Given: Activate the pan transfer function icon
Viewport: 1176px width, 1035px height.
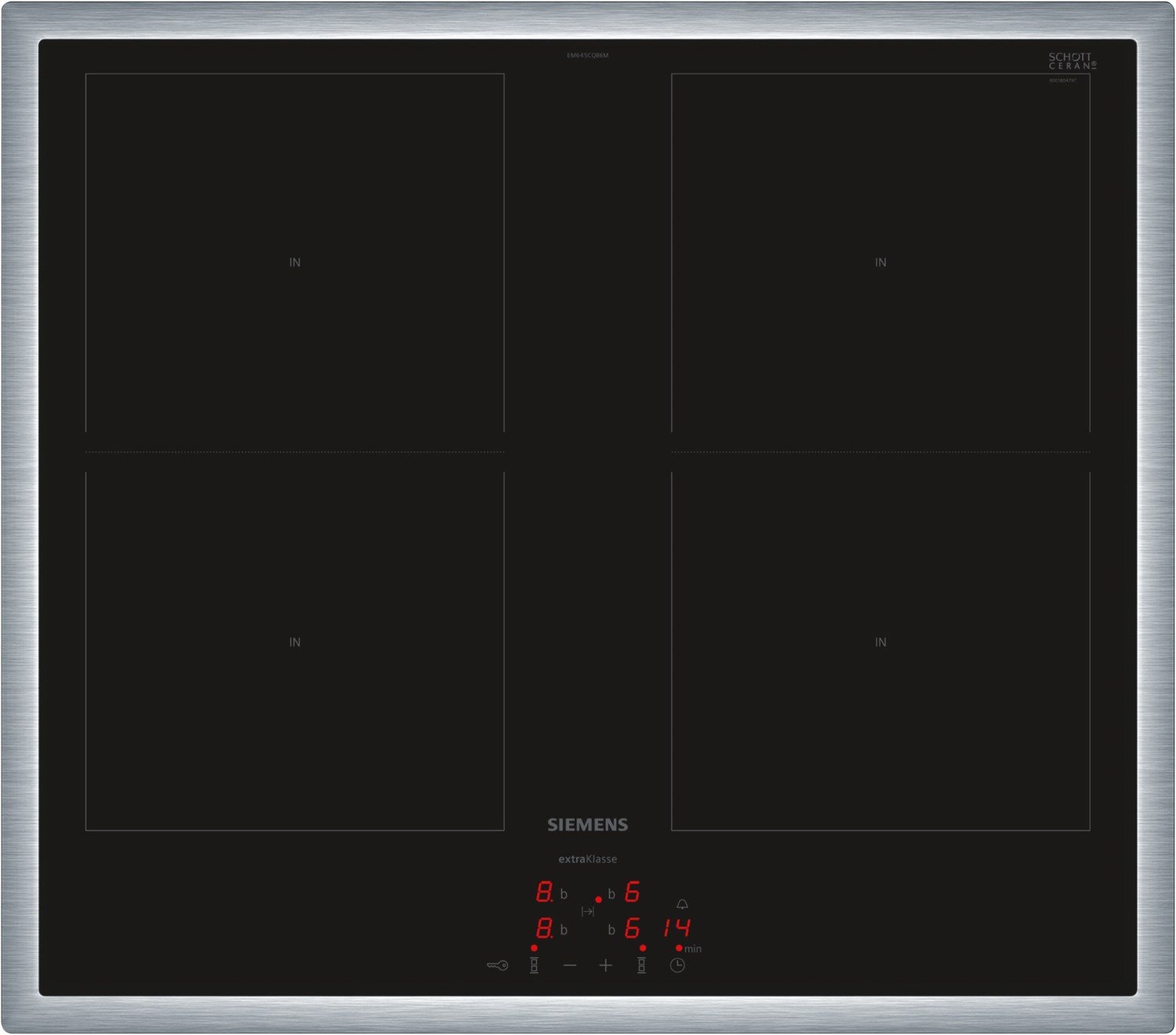Looking at the screenshot, I should pyautogui.click(x=588, y=911).
